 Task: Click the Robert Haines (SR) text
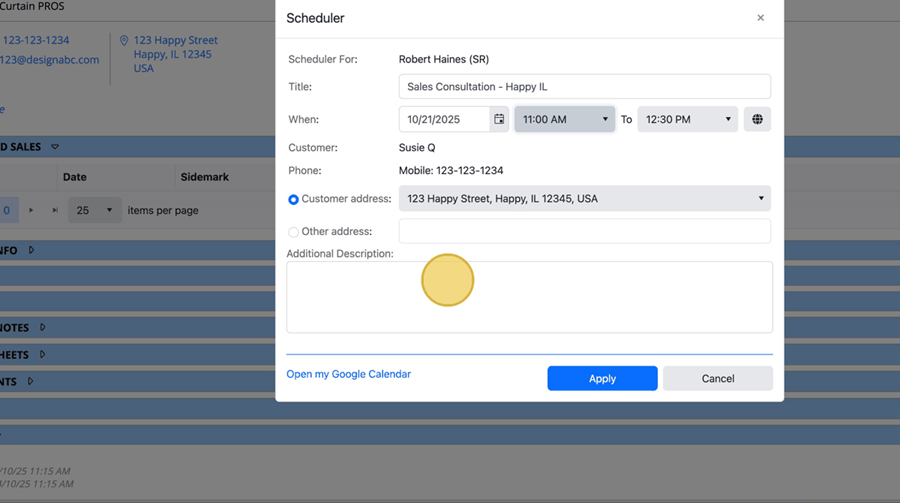click(444, 59)
